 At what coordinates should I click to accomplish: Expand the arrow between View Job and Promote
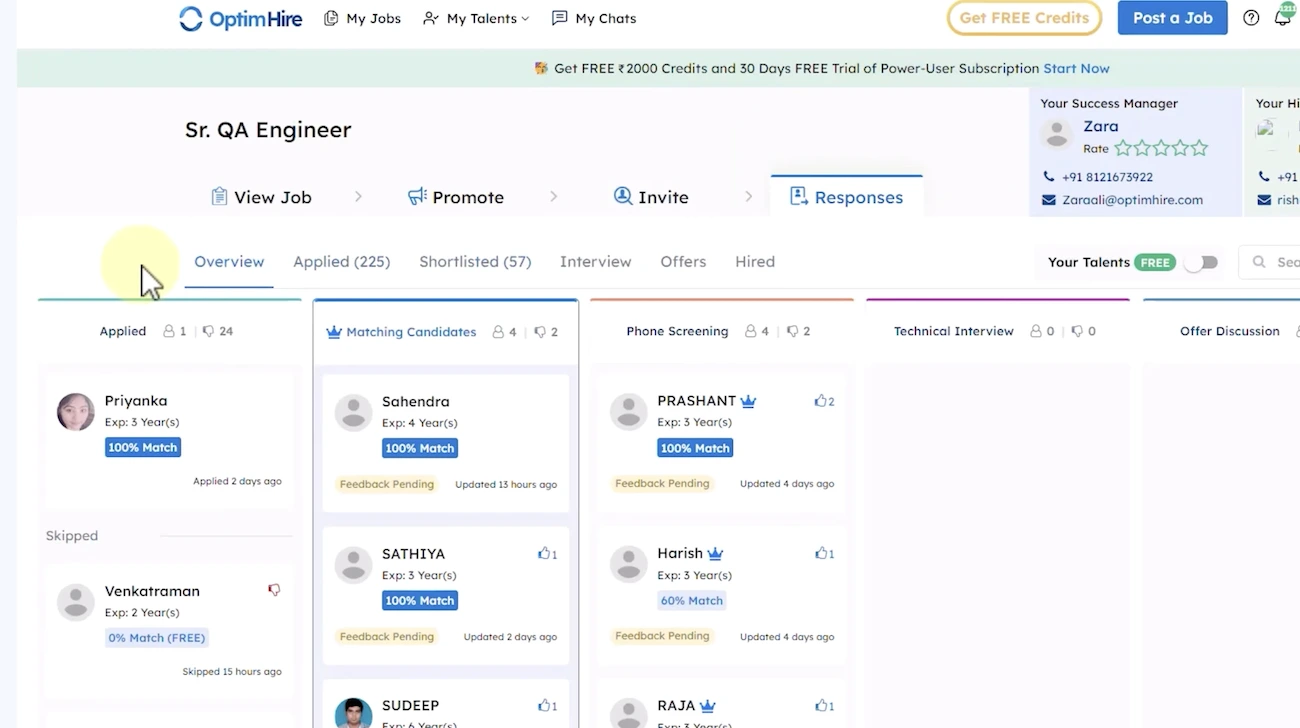tap(358, 197)
